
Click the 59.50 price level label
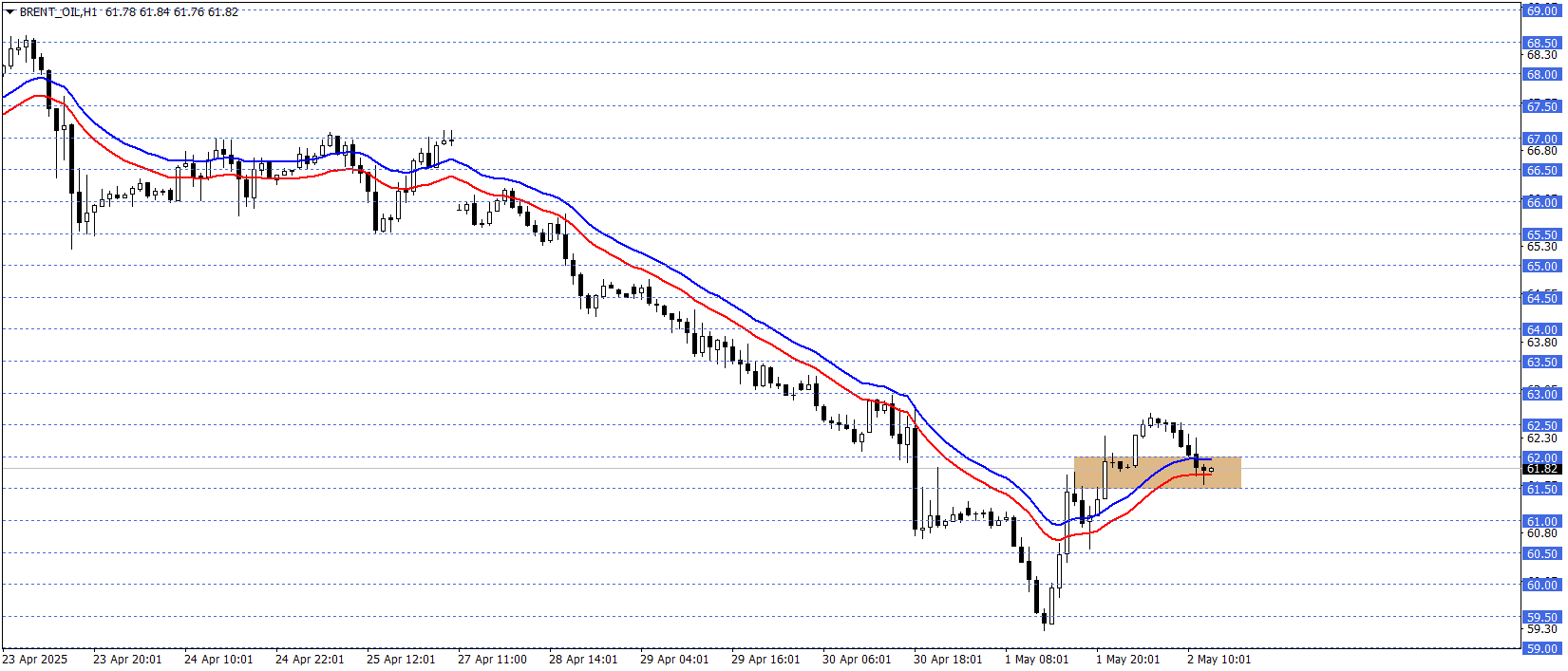coord(1542,617)
